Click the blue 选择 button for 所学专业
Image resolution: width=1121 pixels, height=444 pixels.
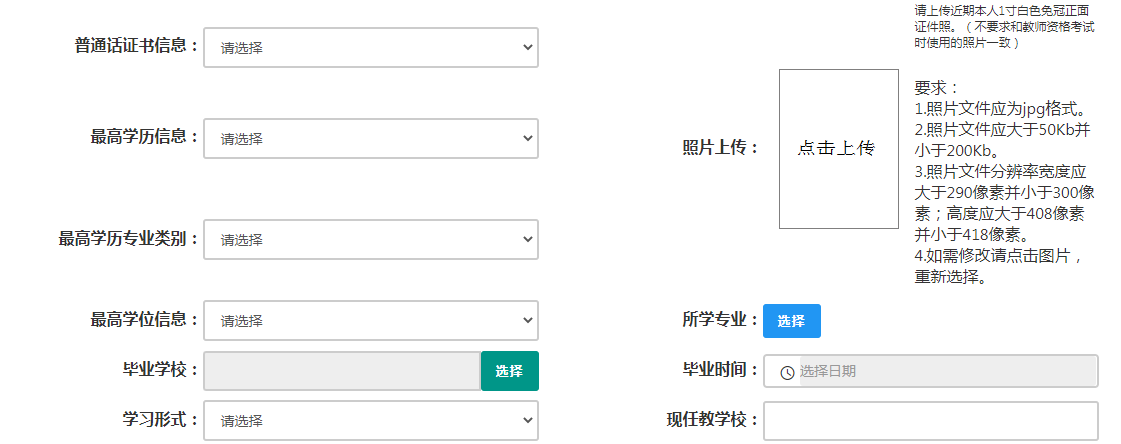point(791,321)
